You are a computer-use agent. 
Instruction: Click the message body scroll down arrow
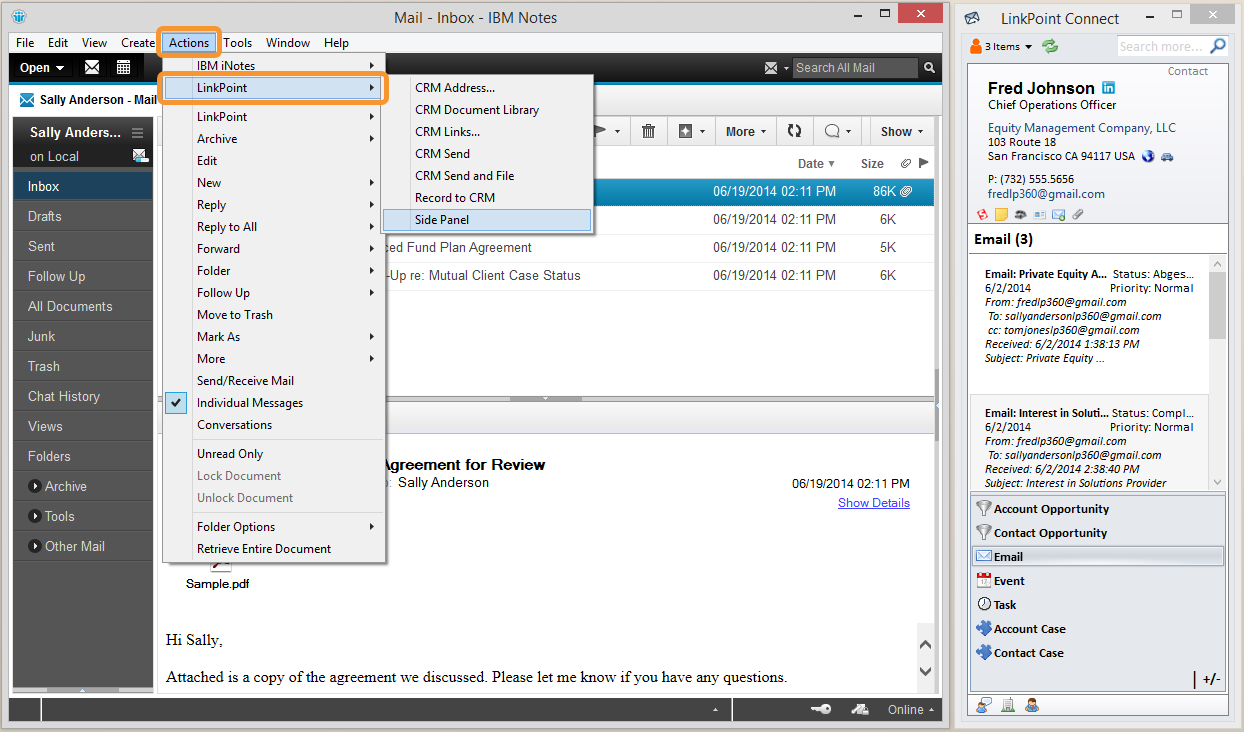[x=926, y=671]
